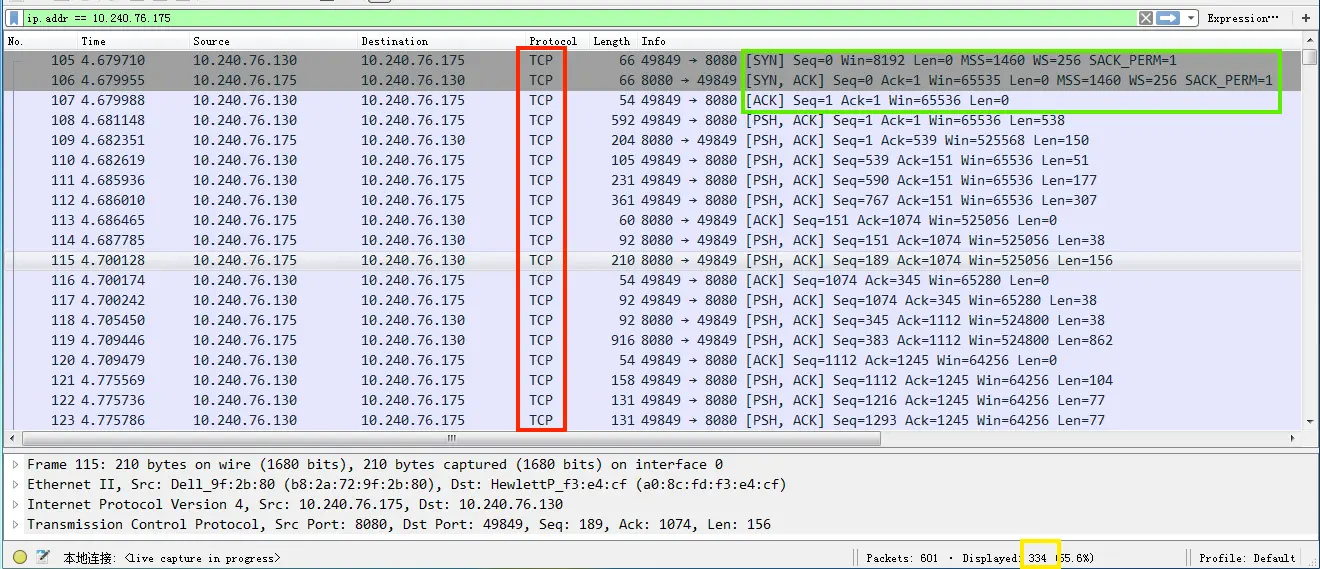This screenshot has height=569, width=1320.
Task: Select packet 118 at time 4.705450
Action: pyautogui.click(x=653, y=320)
